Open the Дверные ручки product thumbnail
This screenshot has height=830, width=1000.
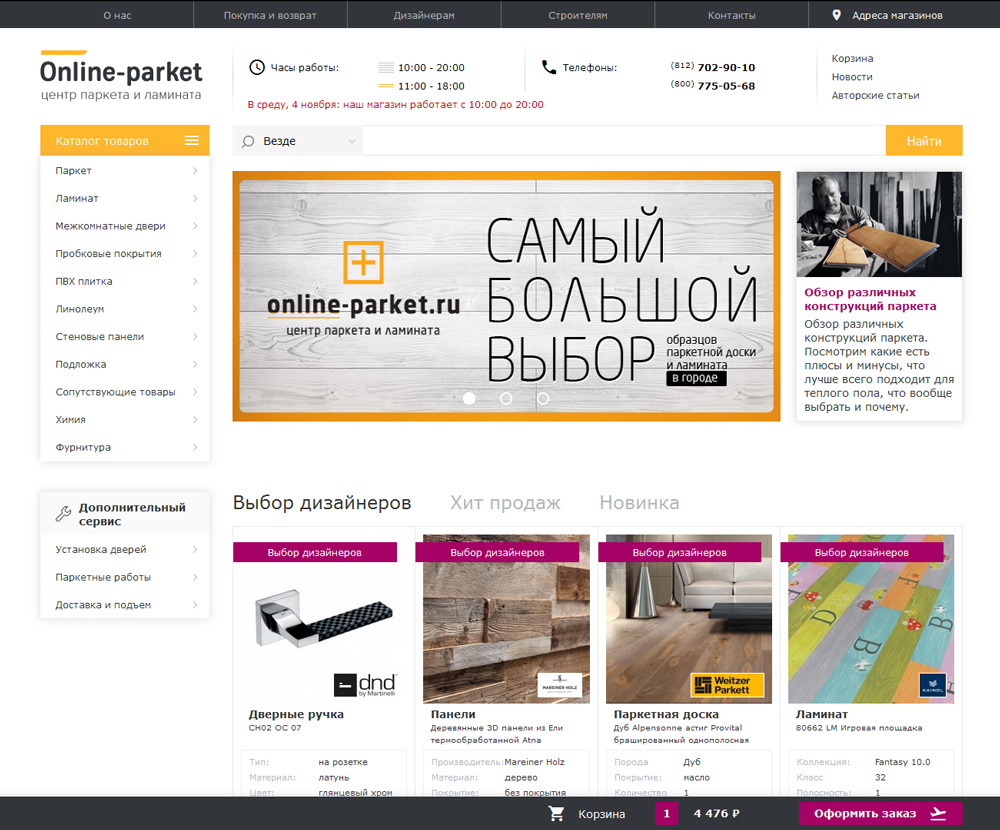(x=324, y=624)
